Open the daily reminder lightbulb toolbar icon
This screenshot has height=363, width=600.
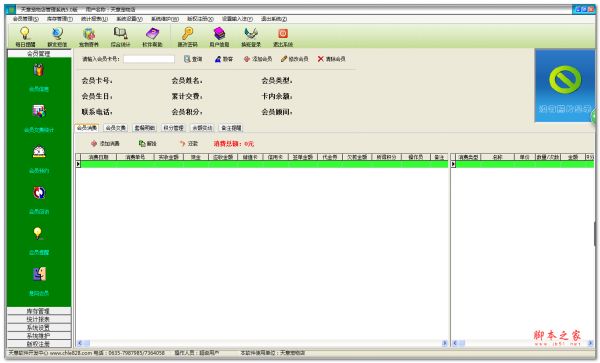(25, 34)
